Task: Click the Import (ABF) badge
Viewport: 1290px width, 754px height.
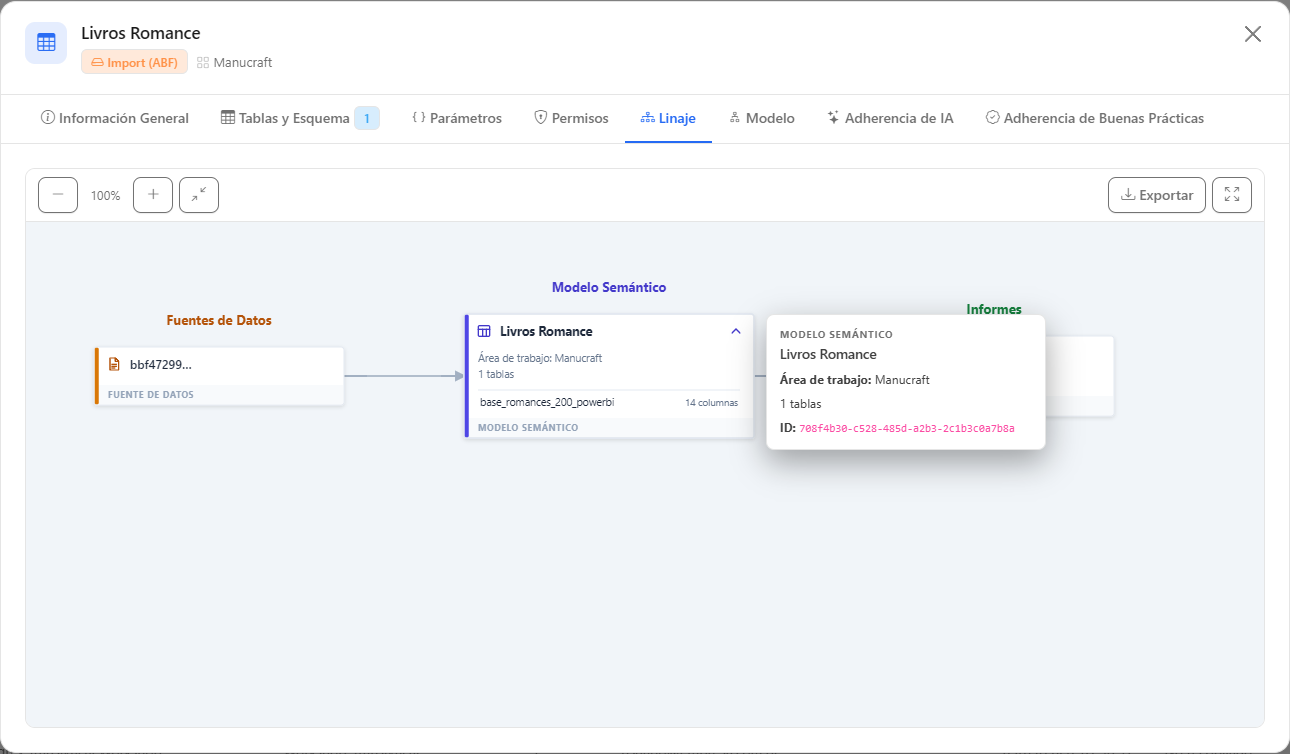Action: pos(134,62)
